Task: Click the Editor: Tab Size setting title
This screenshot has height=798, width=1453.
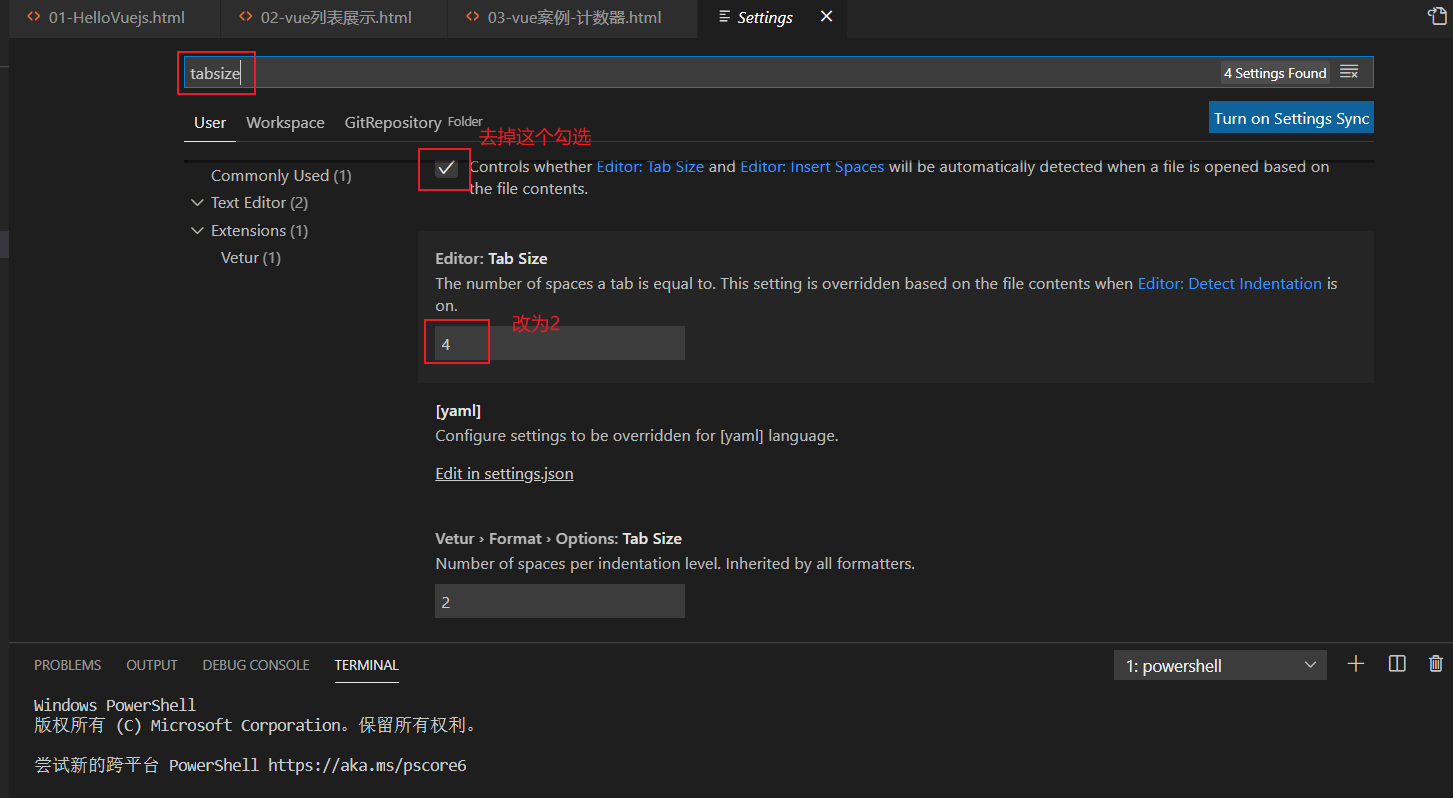Action: point(491,258)
